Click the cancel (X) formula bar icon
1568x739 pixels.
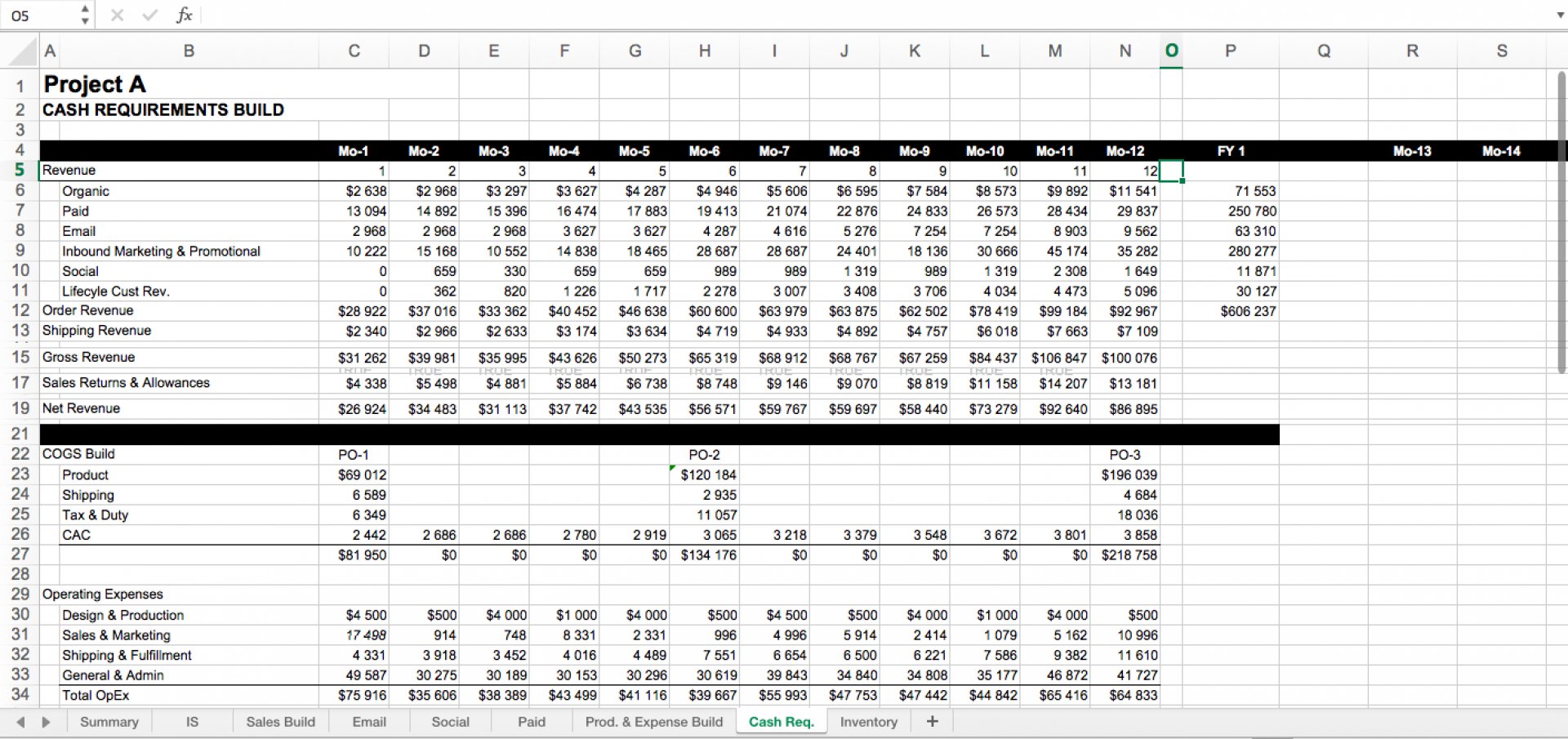[x=117, y=15]
